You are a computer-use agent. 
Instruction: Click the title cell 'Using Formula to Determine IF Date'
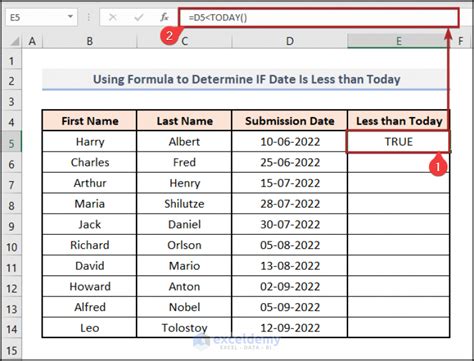(x=246, y=79)
